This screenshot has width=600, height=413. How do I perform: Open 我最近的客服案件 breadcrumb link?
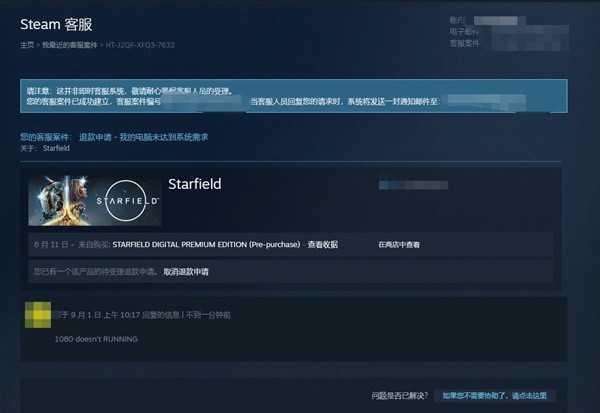tap(70, 45)
